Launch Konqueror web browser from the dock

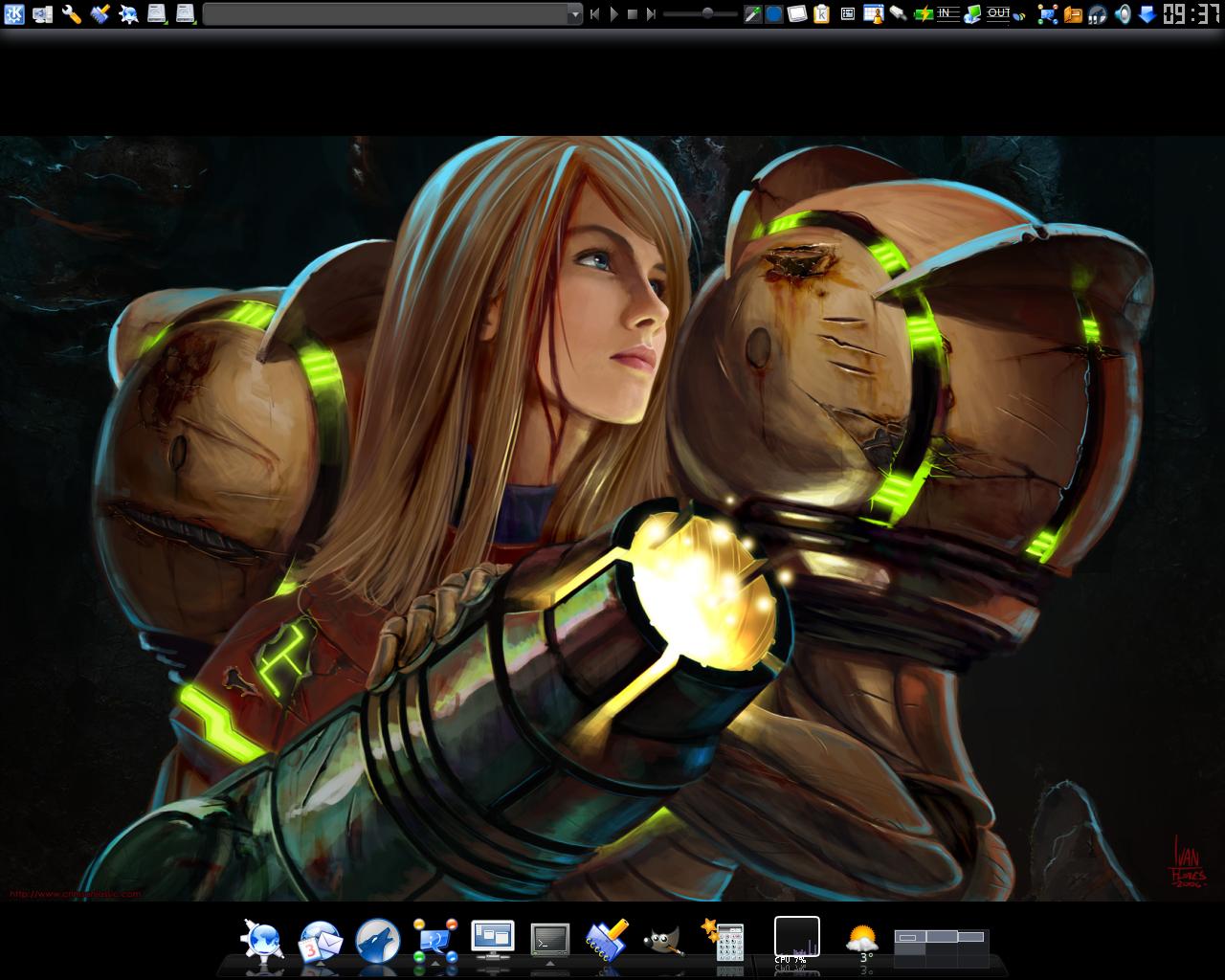tap(261, 941)
